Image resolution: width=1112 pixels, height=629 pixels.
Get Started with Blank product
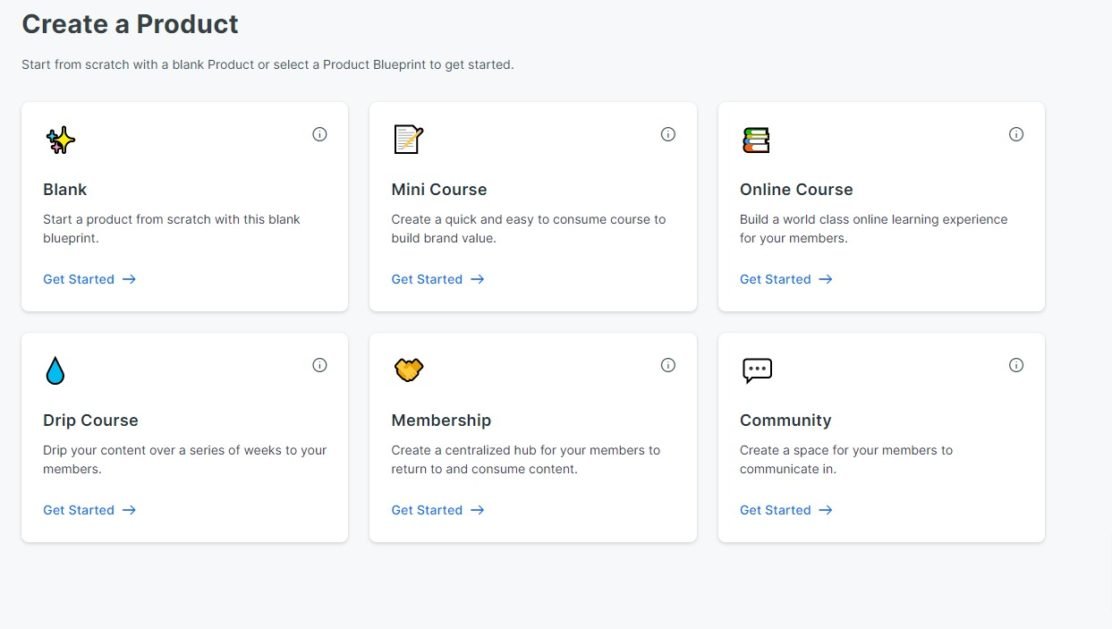click(89, 279)
